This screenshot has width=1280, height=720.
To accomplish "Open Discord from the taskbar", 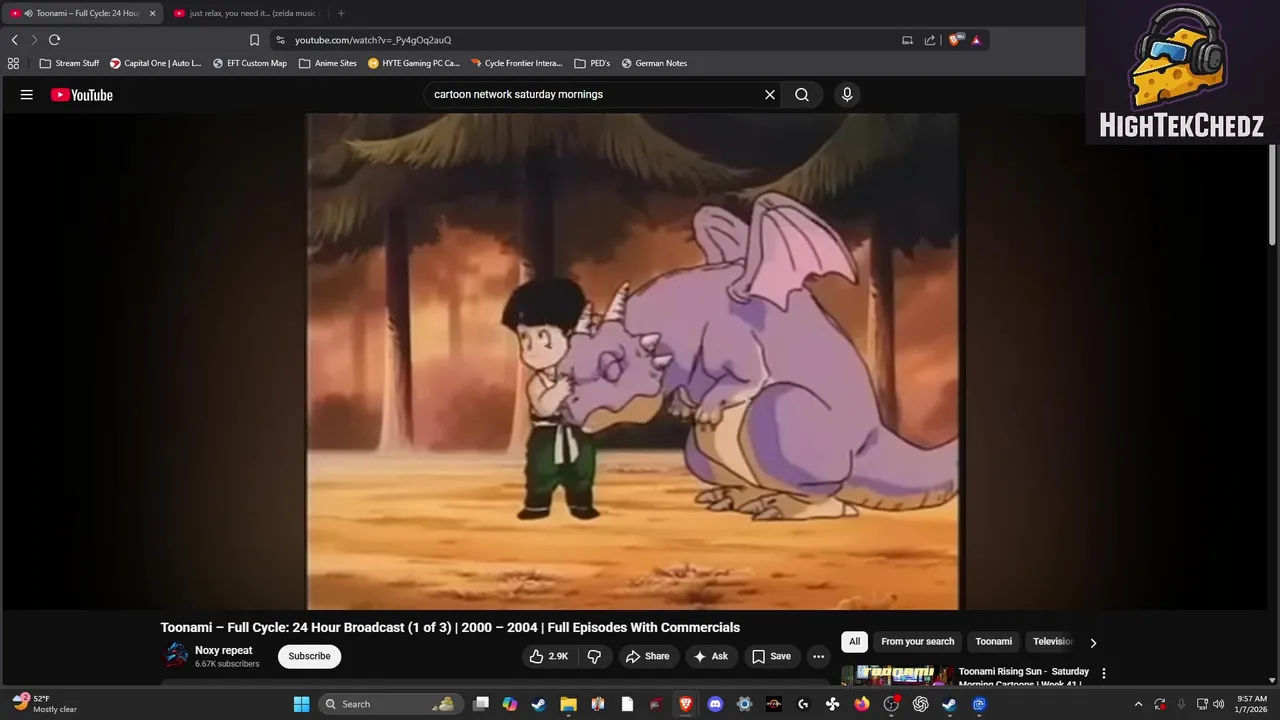I will [x=715, y=704].
